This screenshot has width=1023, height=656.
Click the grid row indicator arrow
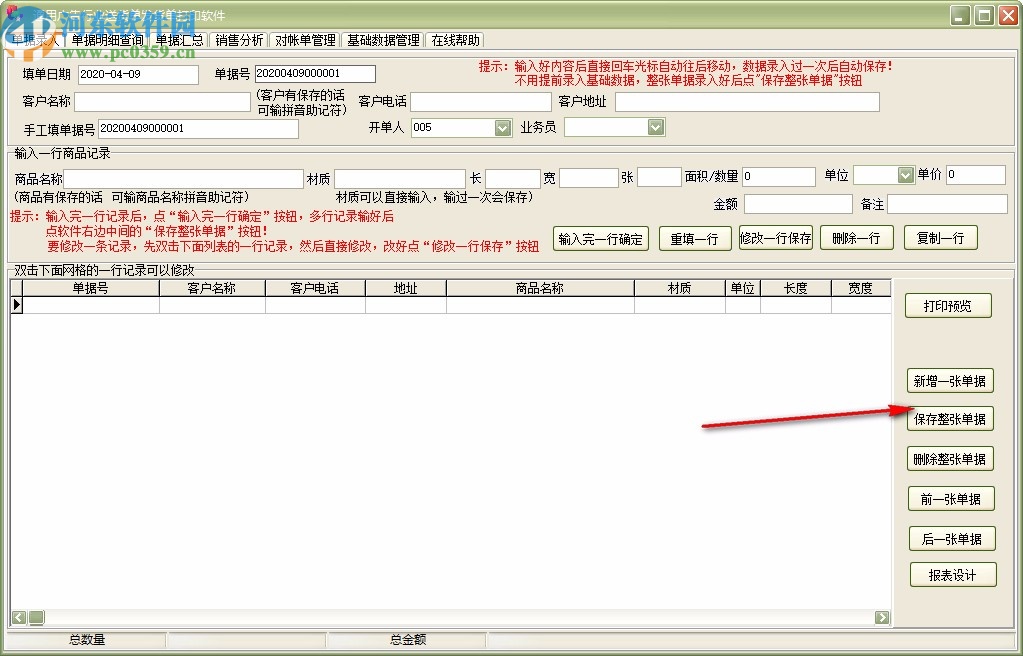[17, 305]
